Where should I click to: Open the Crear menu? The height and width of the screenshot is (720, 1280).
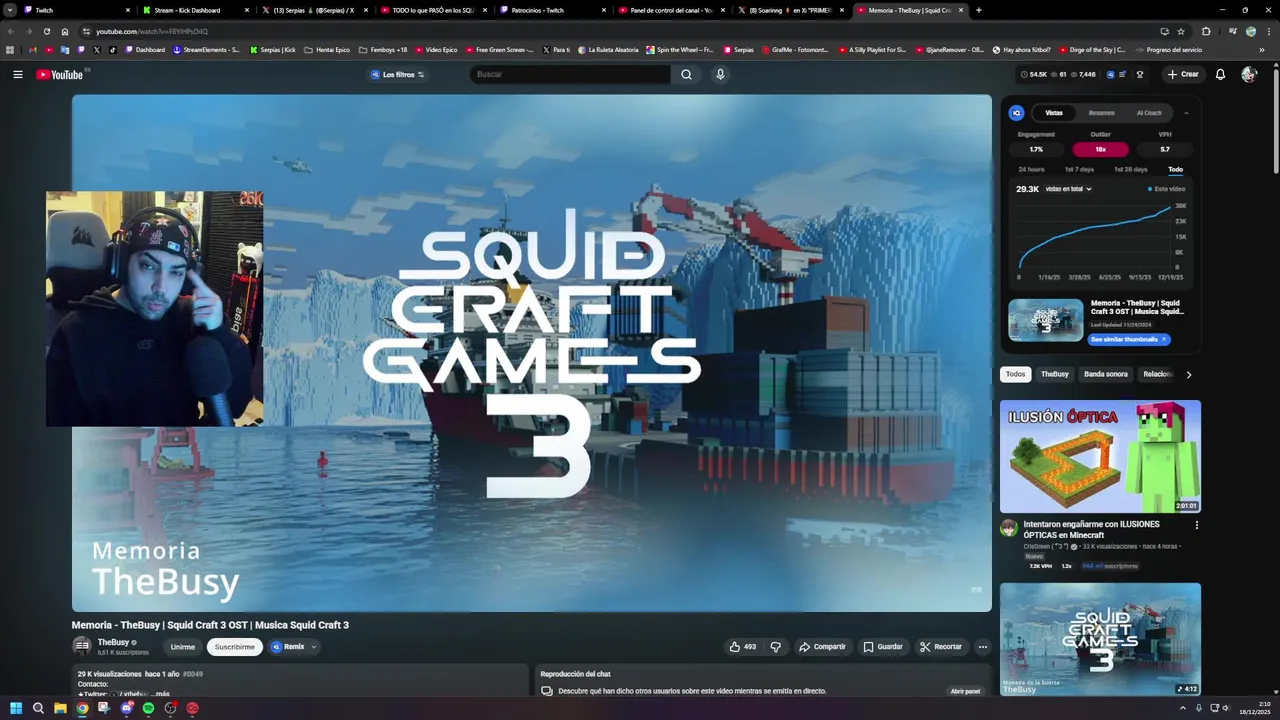tap(1181, 74)
